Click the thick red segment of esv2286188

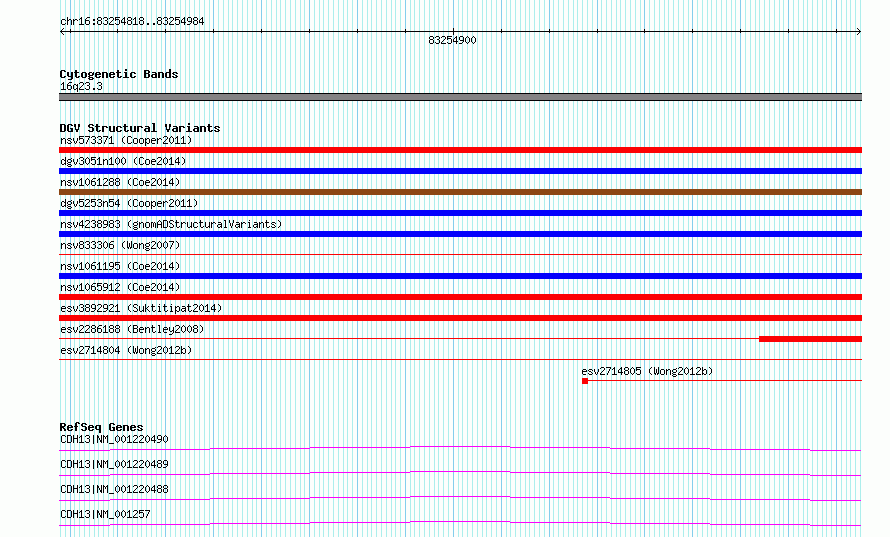[x=811, y=339]
